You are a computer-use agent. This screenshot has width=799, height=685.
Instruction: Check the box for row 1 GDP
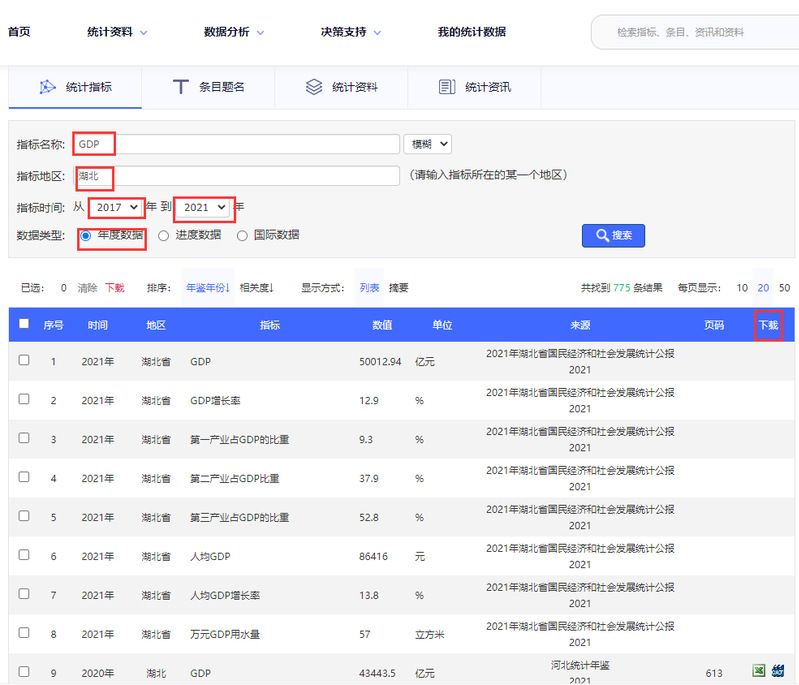[24, 361]
